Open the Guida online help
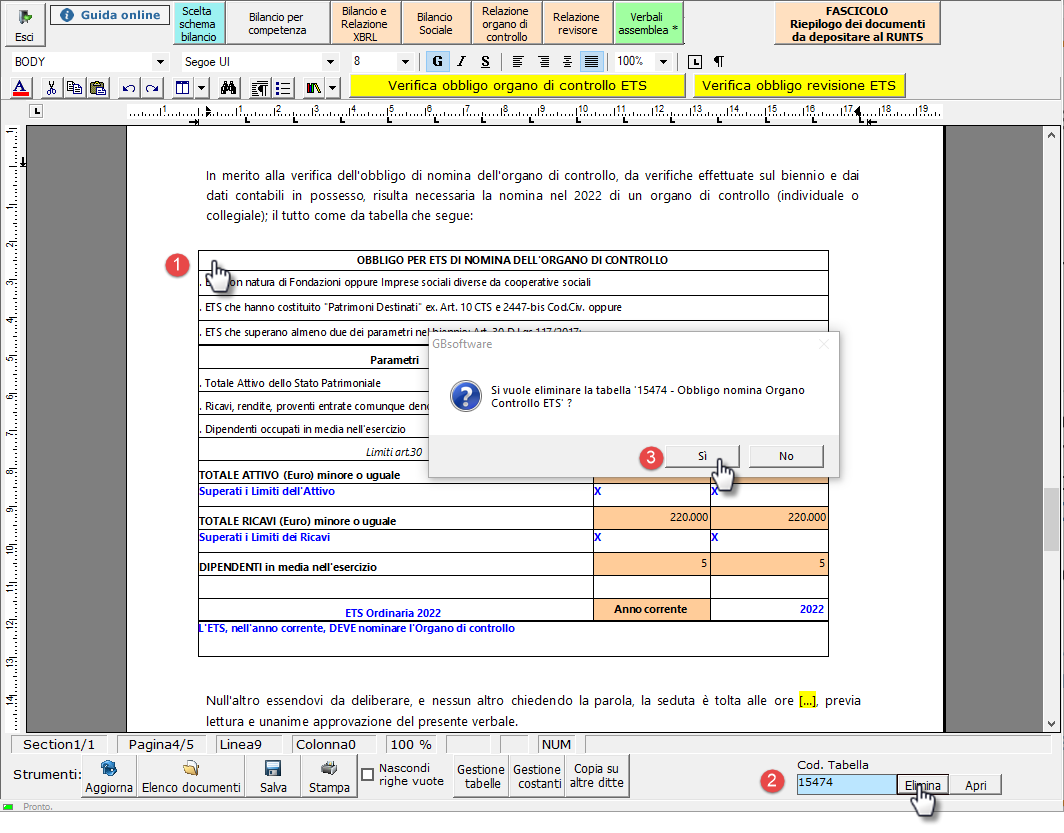This screenshot has height=833, width=1064. pos(110,15)
